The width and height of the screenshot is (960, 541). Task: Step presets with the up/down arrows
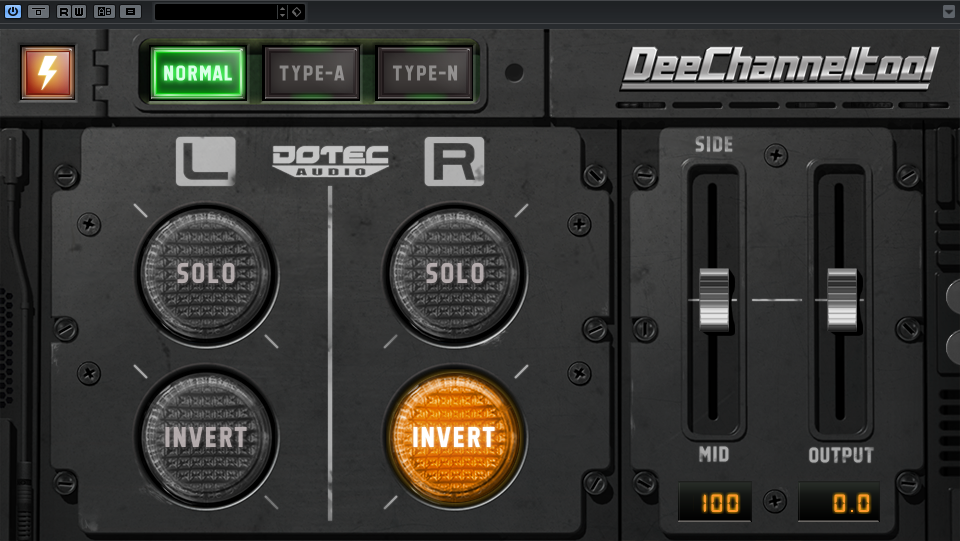coord(282,12)
